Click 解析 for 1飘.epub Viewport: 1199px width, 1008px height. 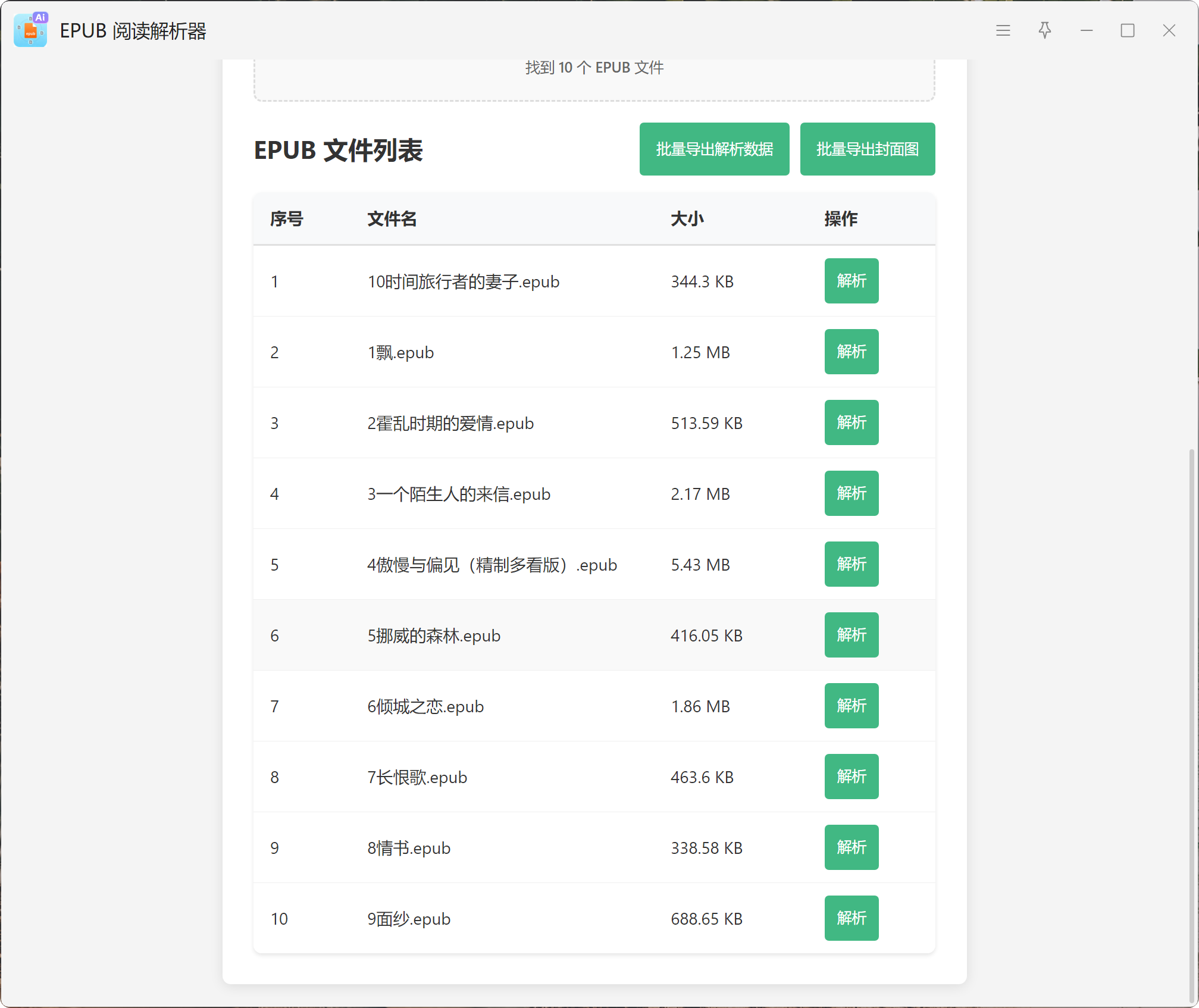pyautogui.click(x=851, y=352)
